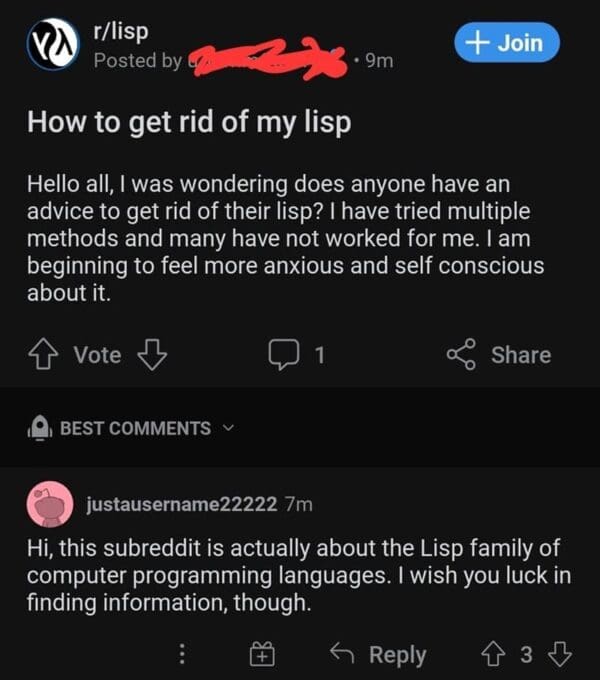Screen dimensions: 600x680
Task: Click the chevron beside Best Comments
Action: point(228,428)
